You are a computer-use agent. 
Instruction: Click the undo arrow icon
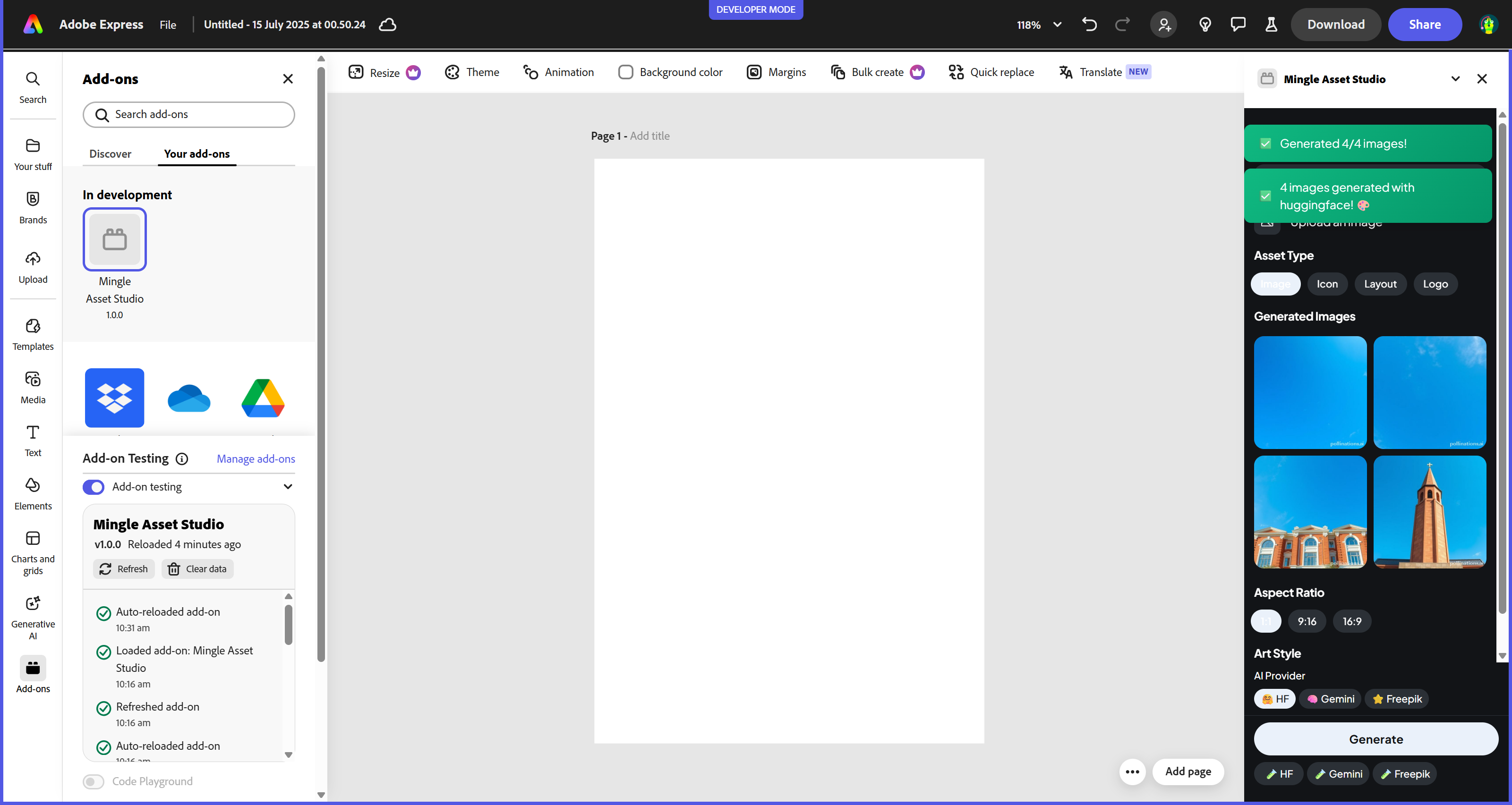pyautogui.click(x=1089, y=25)
